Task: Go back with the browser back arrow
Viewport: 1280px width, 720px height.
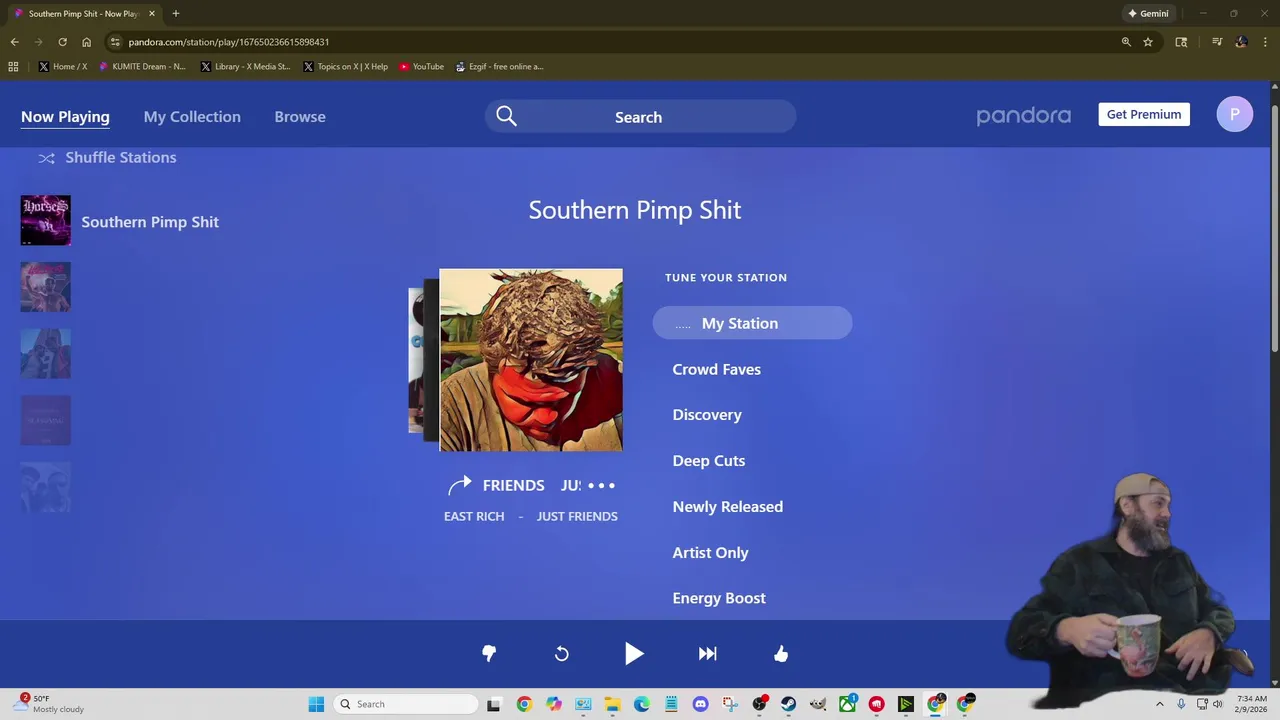Action: (14, 42)
